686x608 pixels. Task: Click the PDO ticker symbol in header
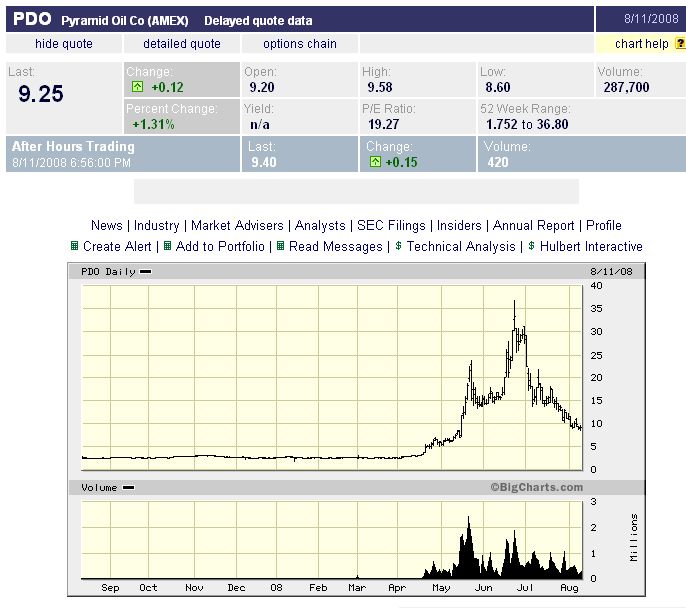point(32,19)
